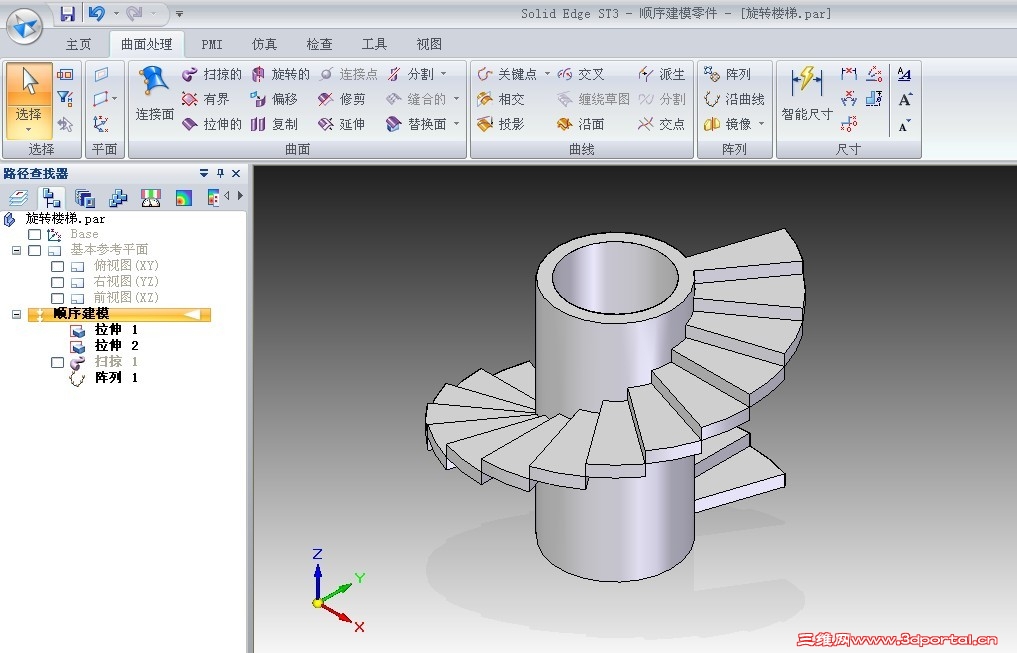Screen dimensions: 1017x653
Task: Switch to the 曲面处理 ribbon tab
Action: pyautogui.click(x=147, y=44)
